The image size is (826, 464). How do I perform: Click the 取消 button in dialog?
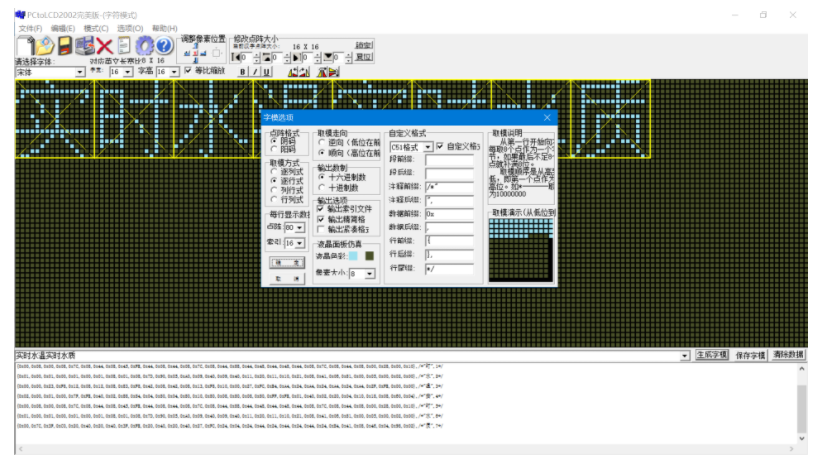tap(287, 278)
